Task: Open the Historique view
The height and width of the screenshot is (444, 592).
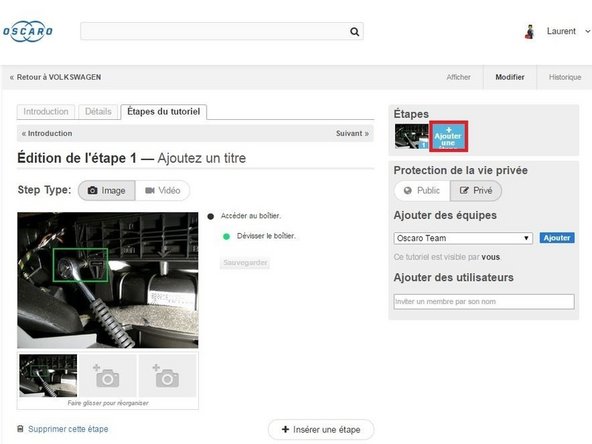Action: tap(565, 77)
